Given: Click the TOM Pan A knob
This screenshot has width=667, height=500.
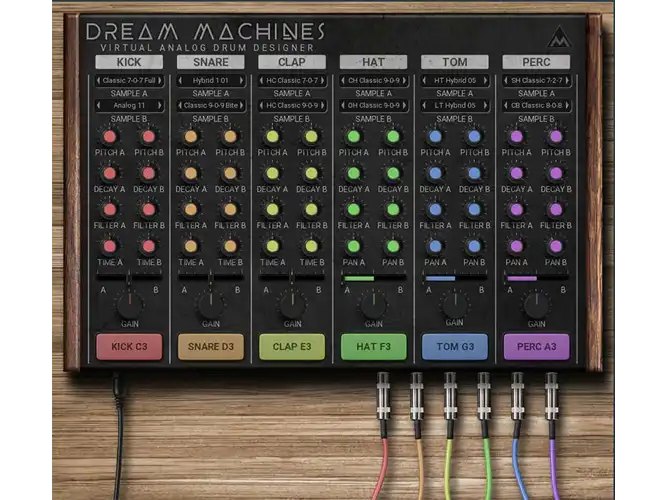Looking at the screenshot, I should click(435, 246).
